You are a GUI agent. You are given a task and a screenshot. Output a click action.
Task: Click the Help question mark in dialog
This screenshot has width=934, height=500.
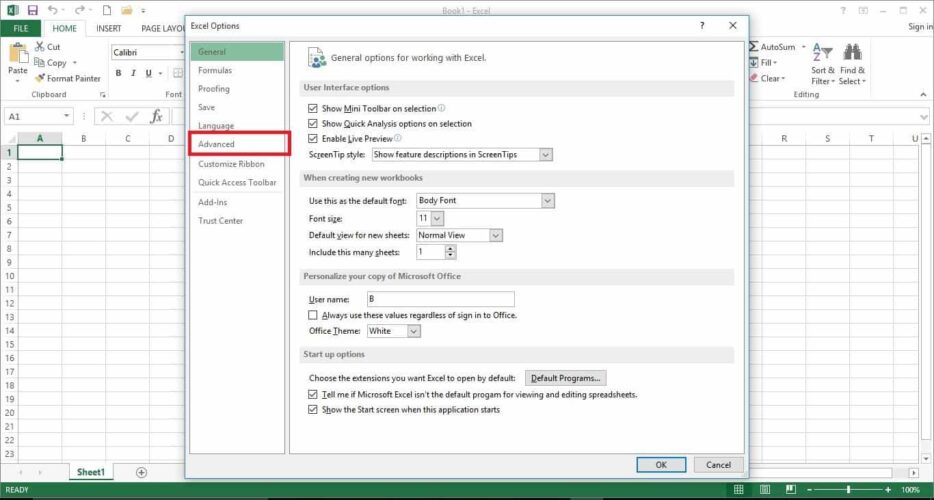(x=702, y=26)
